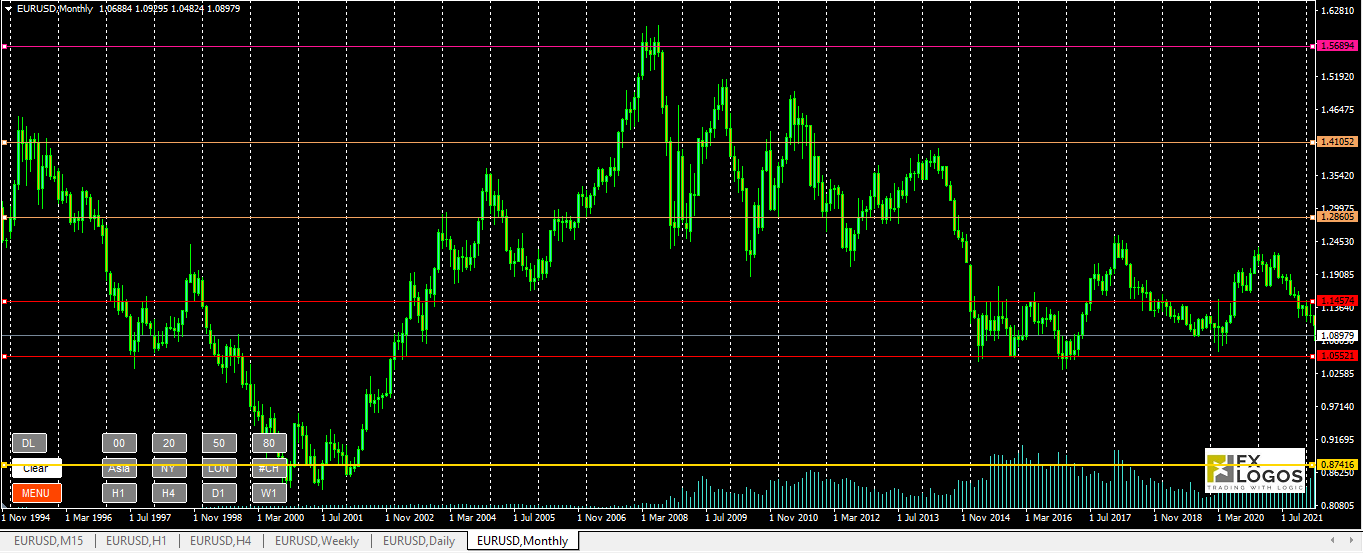Image resolution: width=1363 pixels, height=553 pixels.
Task: Switch to the EURUSD,Weekly tab
Action: point(316,541)
